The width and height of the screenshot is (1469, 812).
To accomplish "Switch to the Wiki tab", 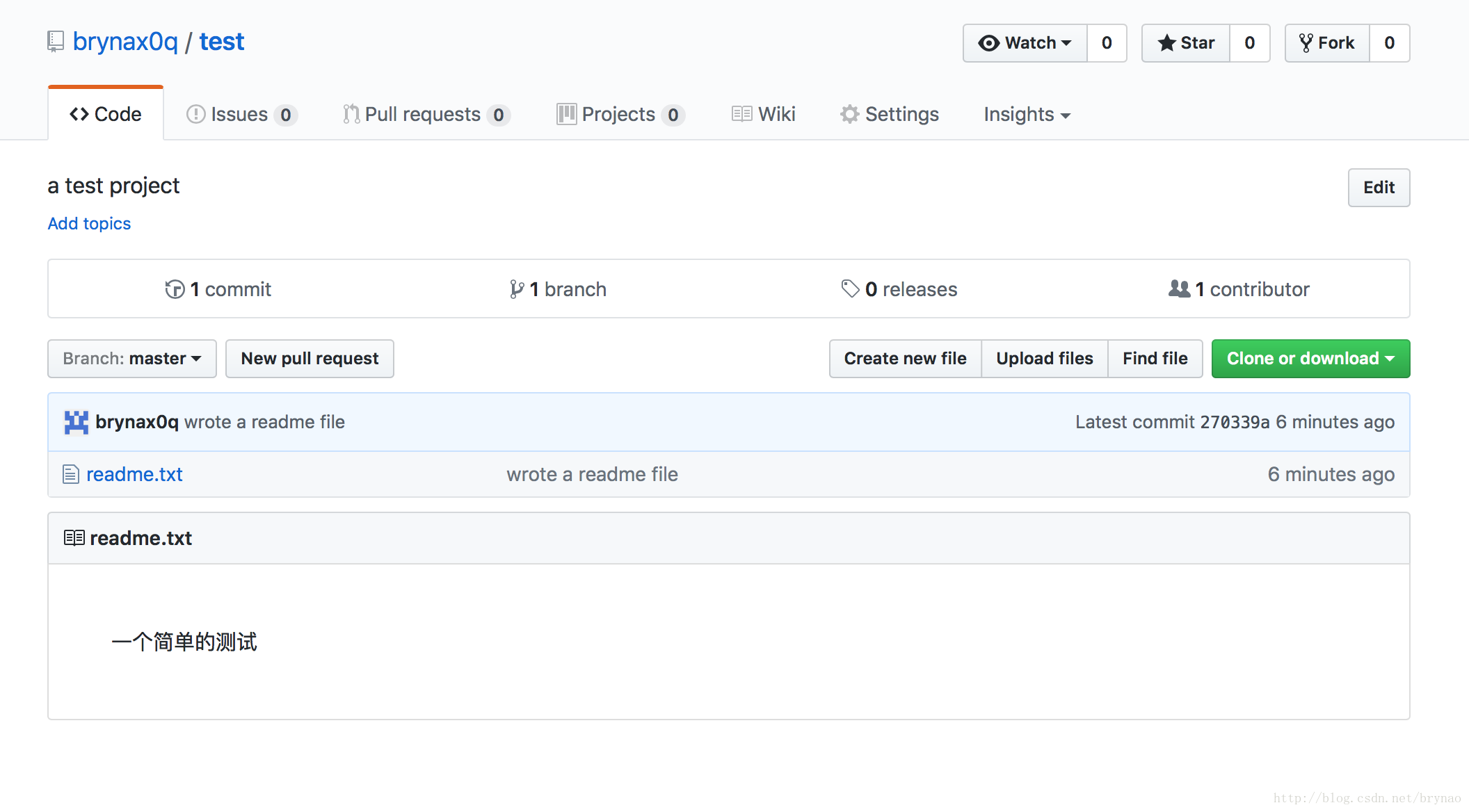I will point(763,114).
